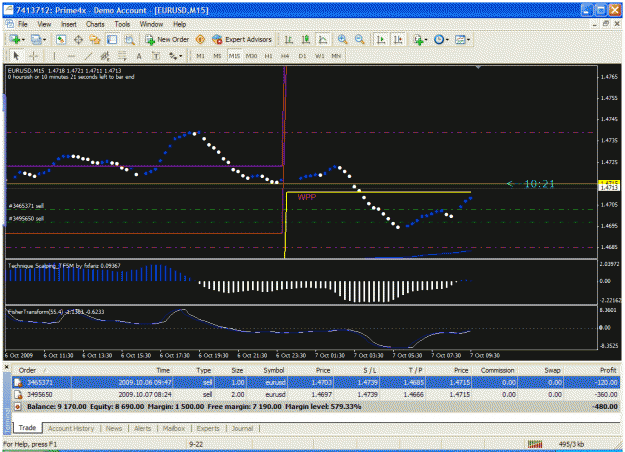This screenshot has height=452, width=625.
Task: Switch chart to Line Chart mode
Action: pos(323,39)
